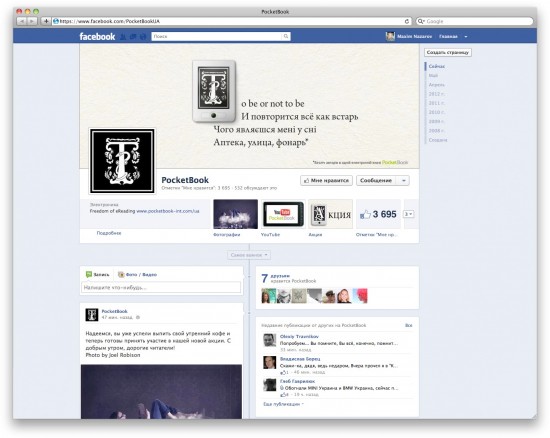Click the e-reader image in the cover photo
This screenshot has height=438, width=550.
[214, 91]
